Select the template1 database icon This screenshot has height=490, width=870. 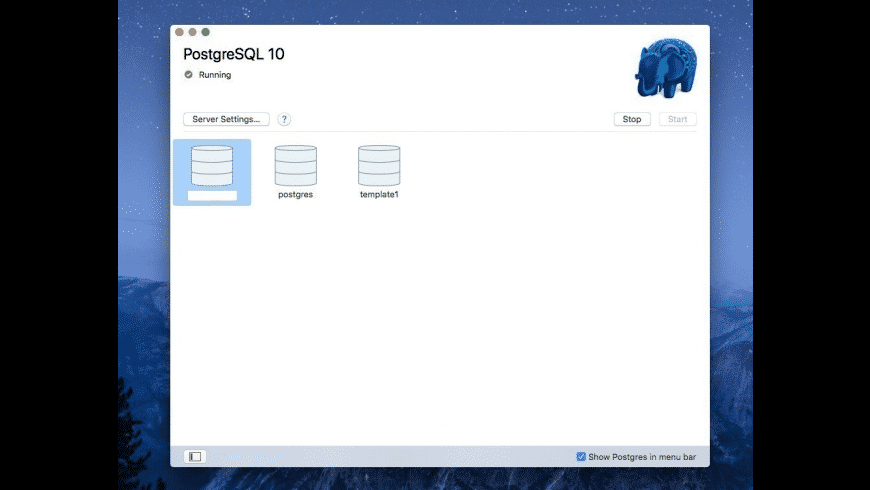pyautogui.click(x=379, y=165)
